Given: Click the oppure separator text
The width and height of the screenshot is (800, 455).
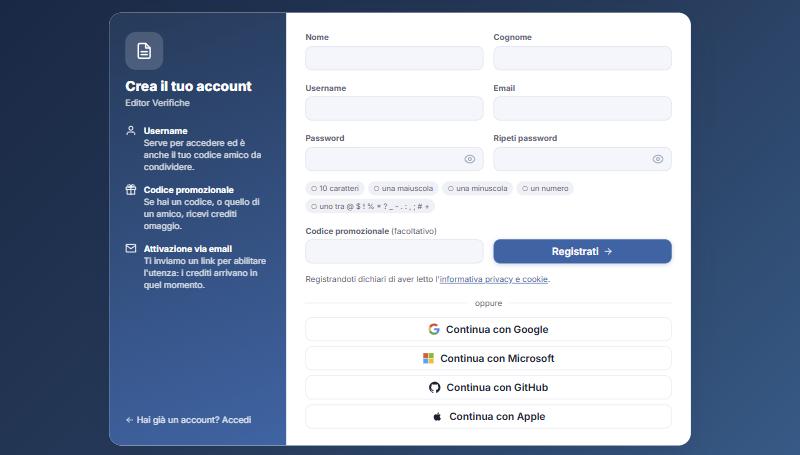Looking at the screenshot, I should point(488,304).
